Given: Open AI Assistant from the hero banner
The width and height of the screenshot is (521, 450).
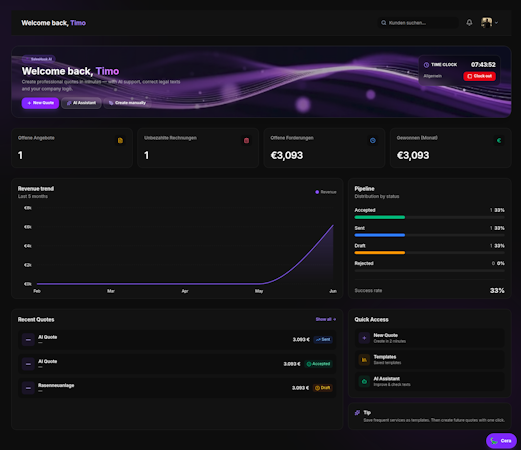Looking at the screenshot, I should (81, 103).
